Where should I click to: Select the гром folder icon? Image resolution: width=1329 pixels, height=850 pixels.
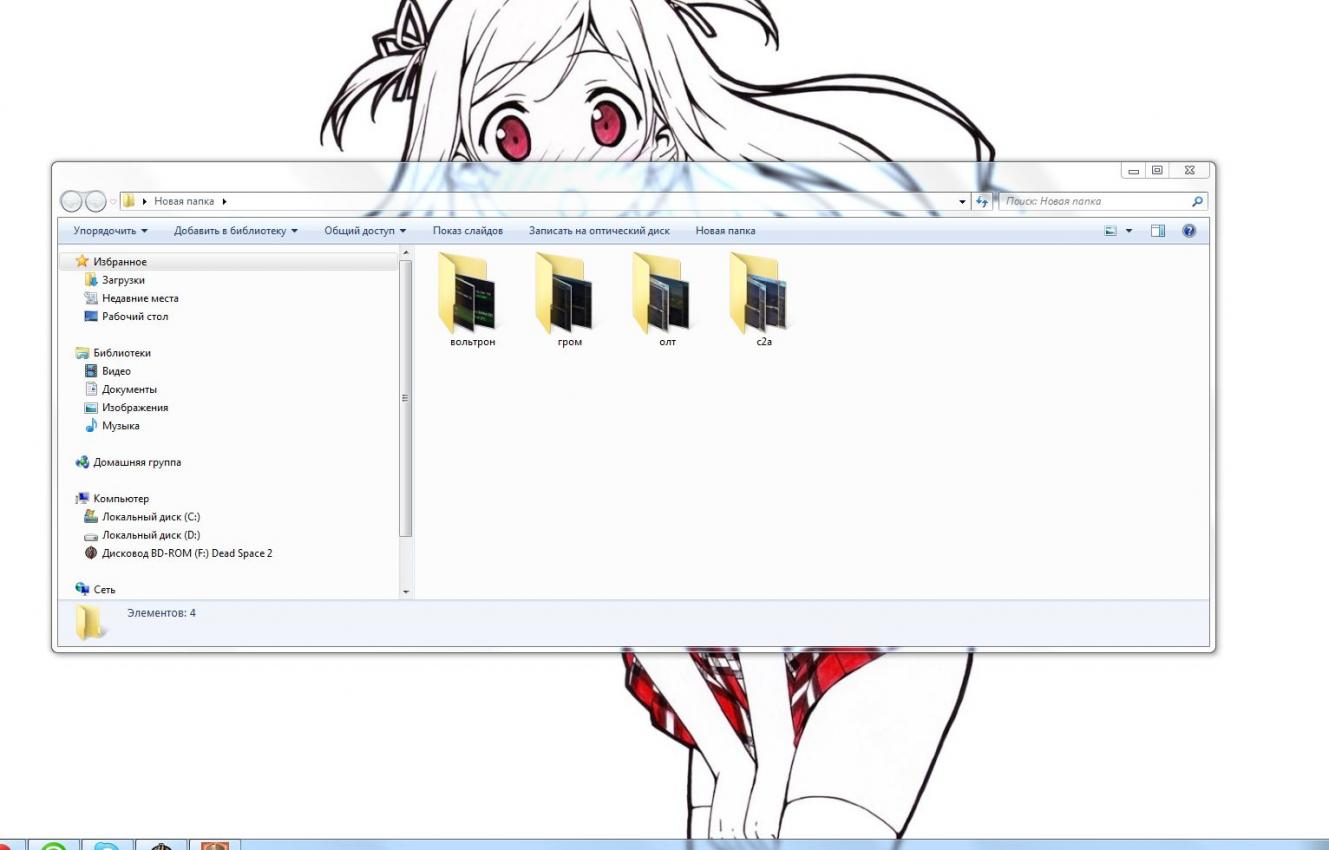tap(569, 293)
